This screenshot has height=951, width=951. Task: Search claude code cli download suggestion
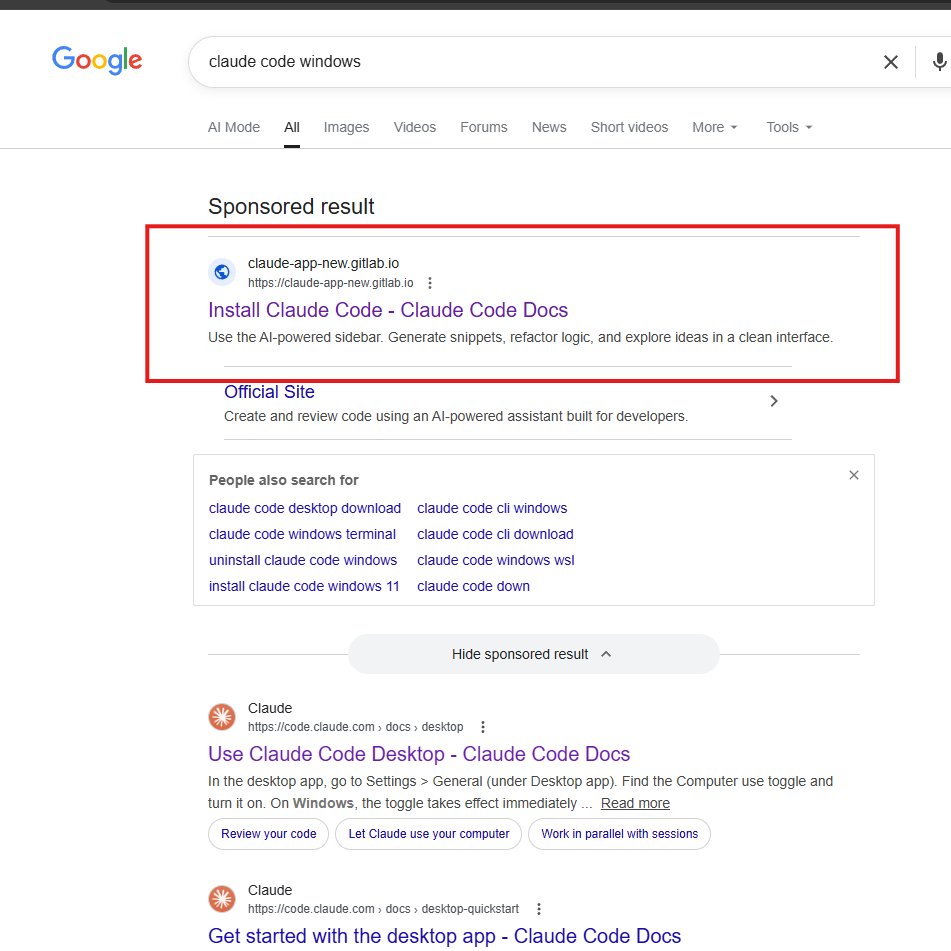pyautogui.click(x=495, y=534)
